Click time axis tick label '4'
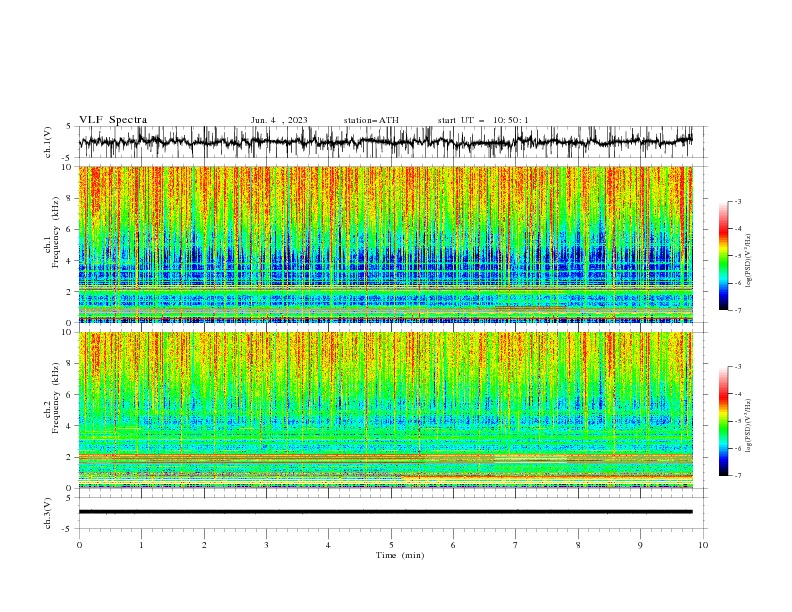The width and height of the screenshot is (792, 612). [328, 545]
